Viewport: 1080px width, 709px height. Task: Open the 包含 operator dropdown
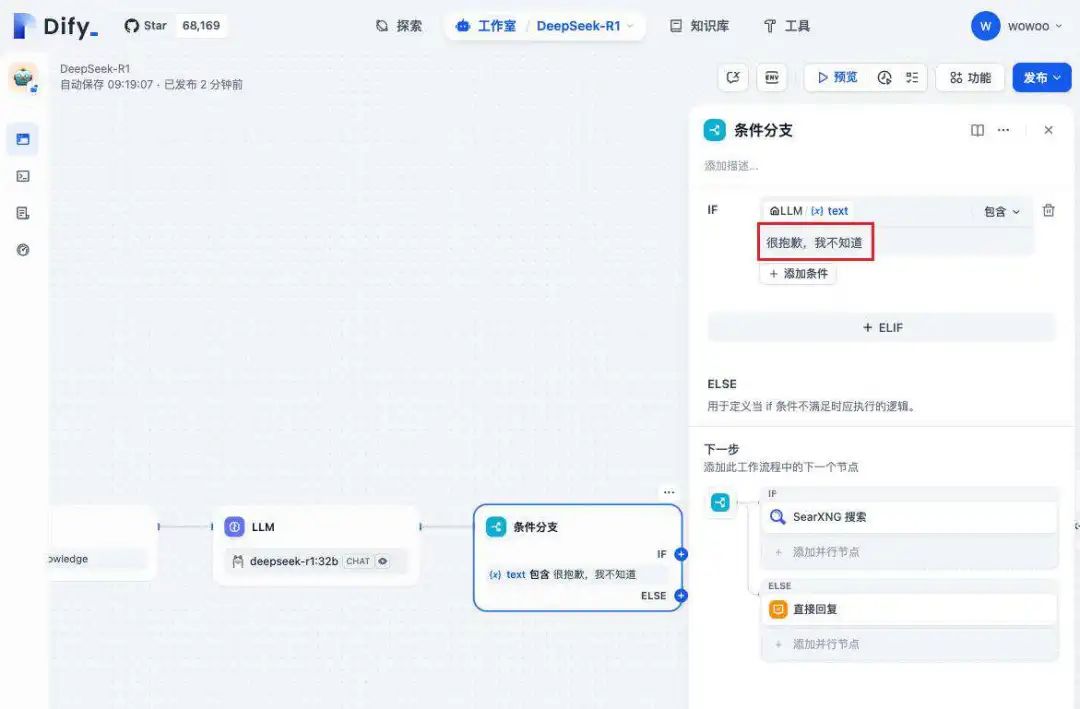coord(1001,212)
